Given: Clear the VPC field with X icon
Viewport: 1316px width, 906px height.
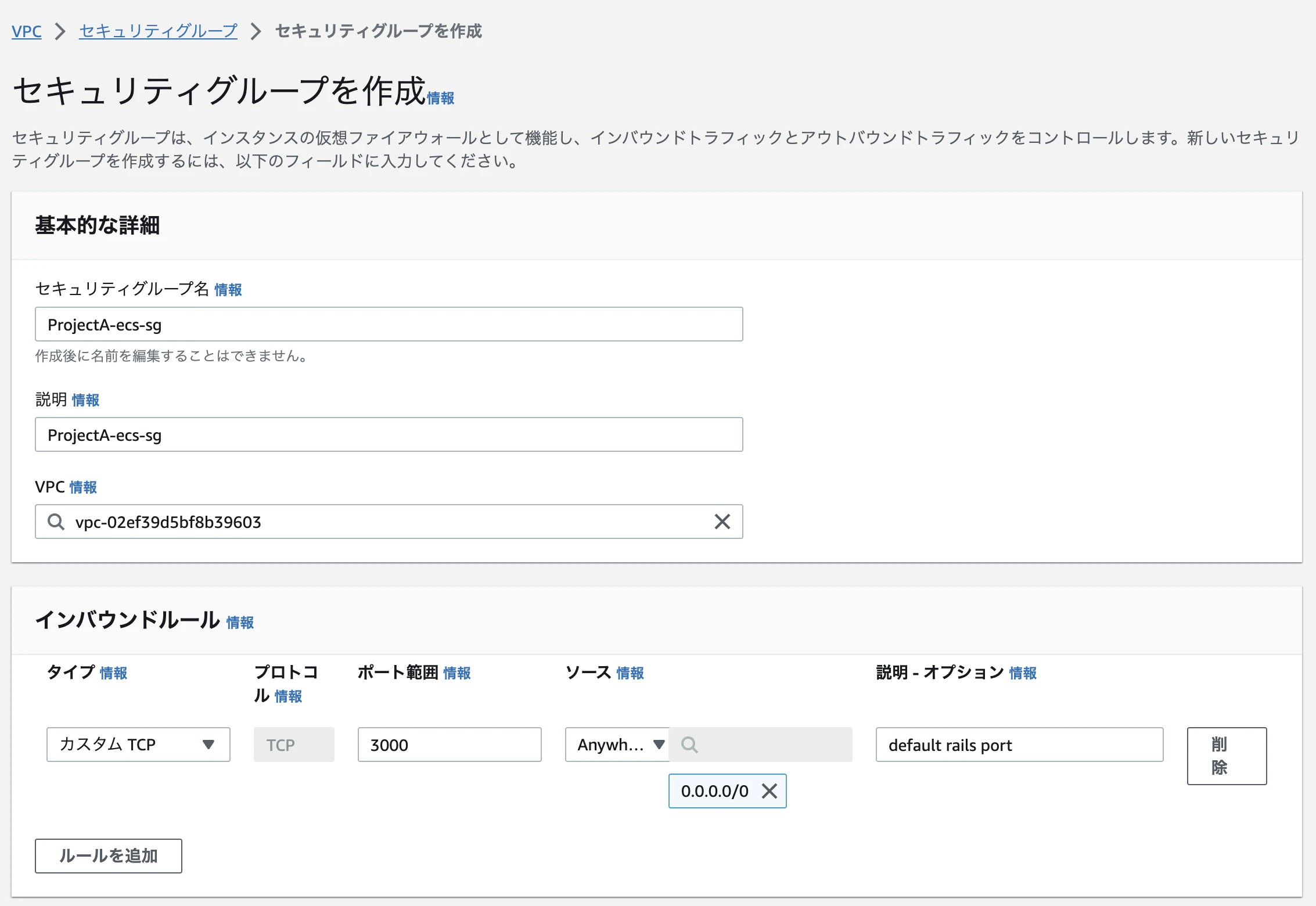Looking at the screenshot, I should pyautogui.click(x=722, y=522).
